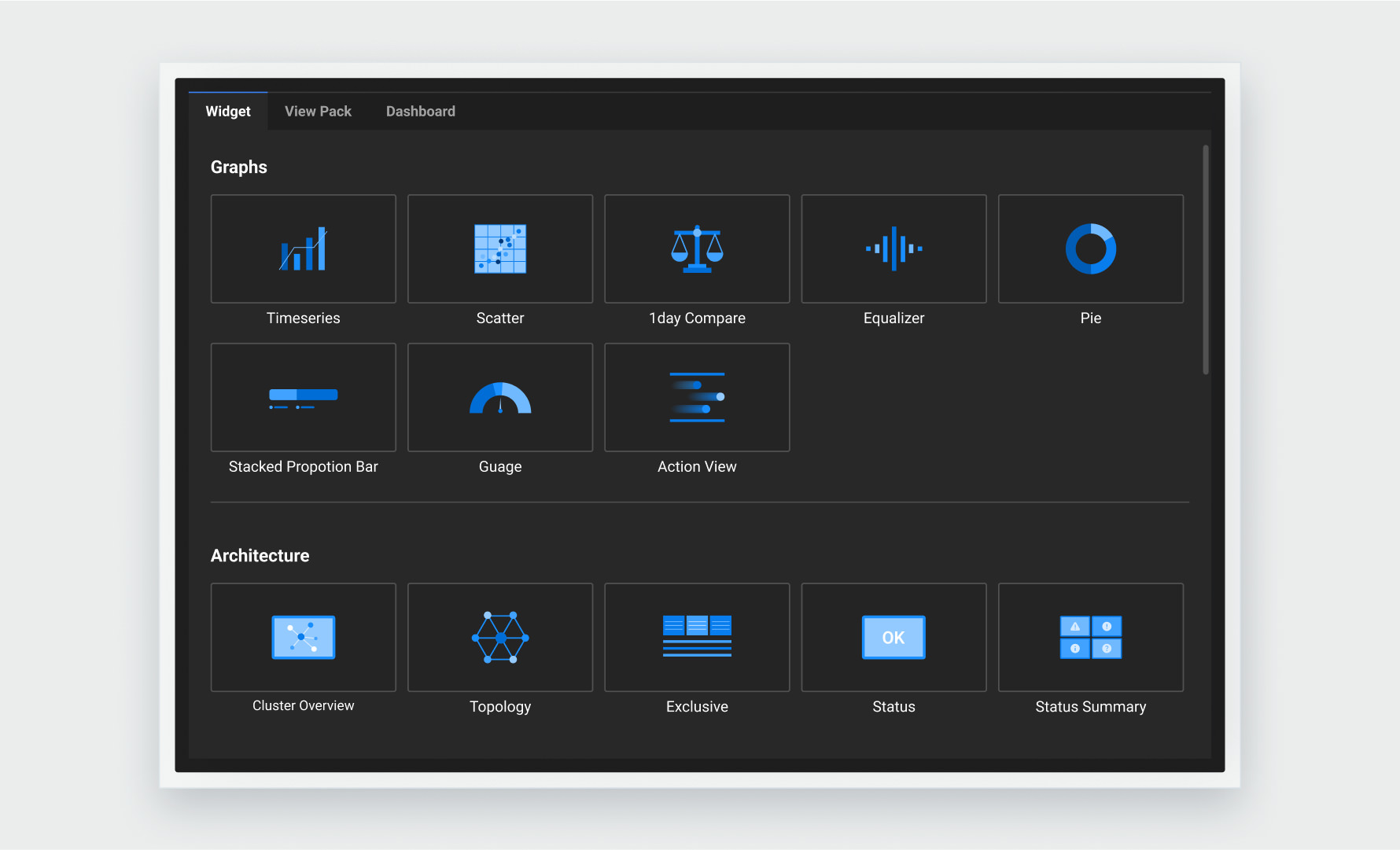1400x850 pixels.
Task: Switch to the View Pack tab
Action: 318,112
